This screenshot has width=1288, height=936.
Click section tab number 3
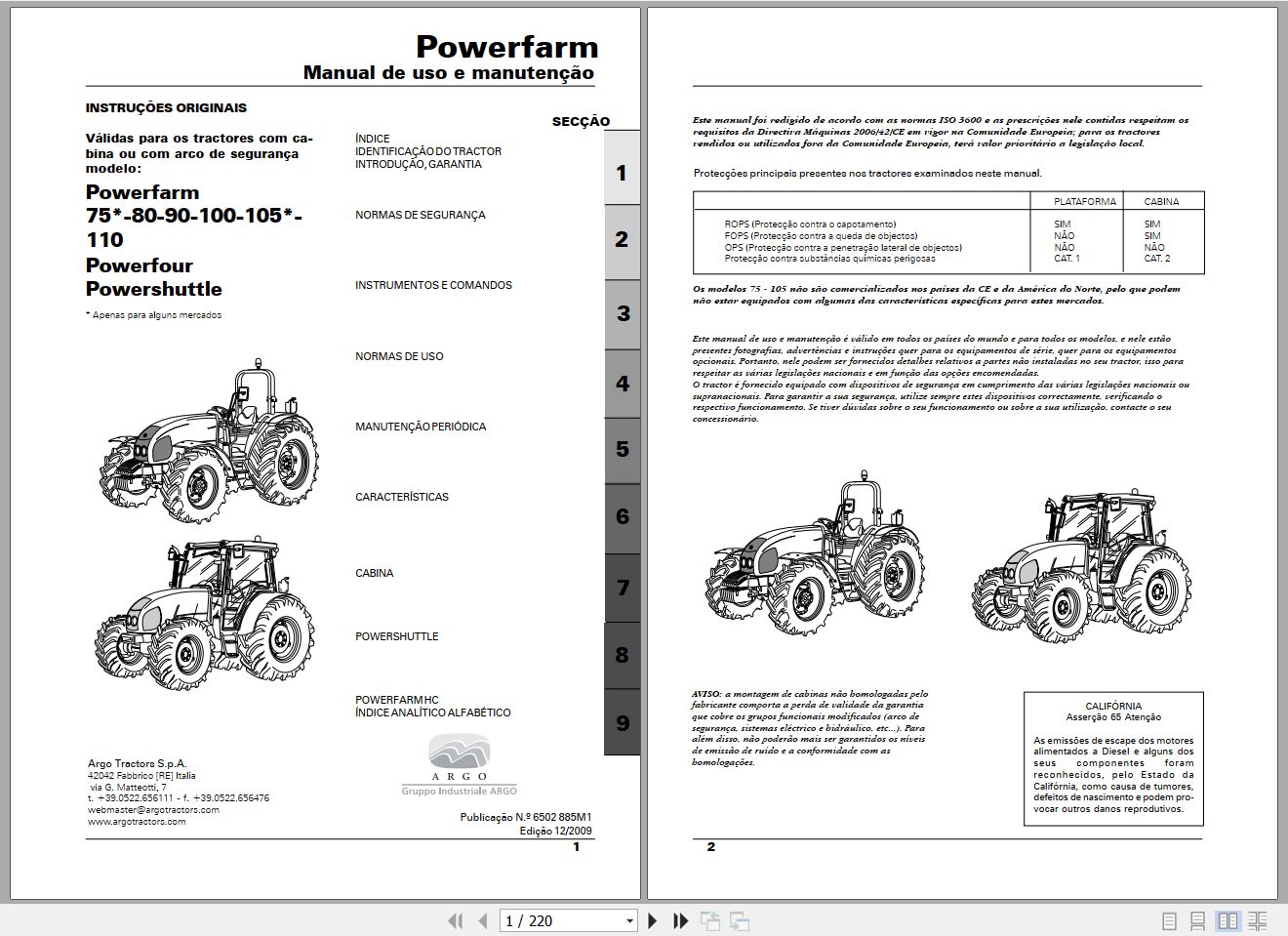click(623, 314)
